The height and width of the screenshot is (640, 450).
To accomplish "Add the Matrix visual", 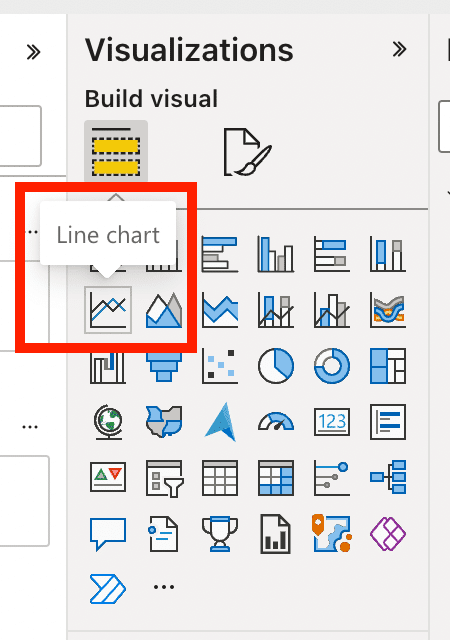I will [x=276, y=477].
